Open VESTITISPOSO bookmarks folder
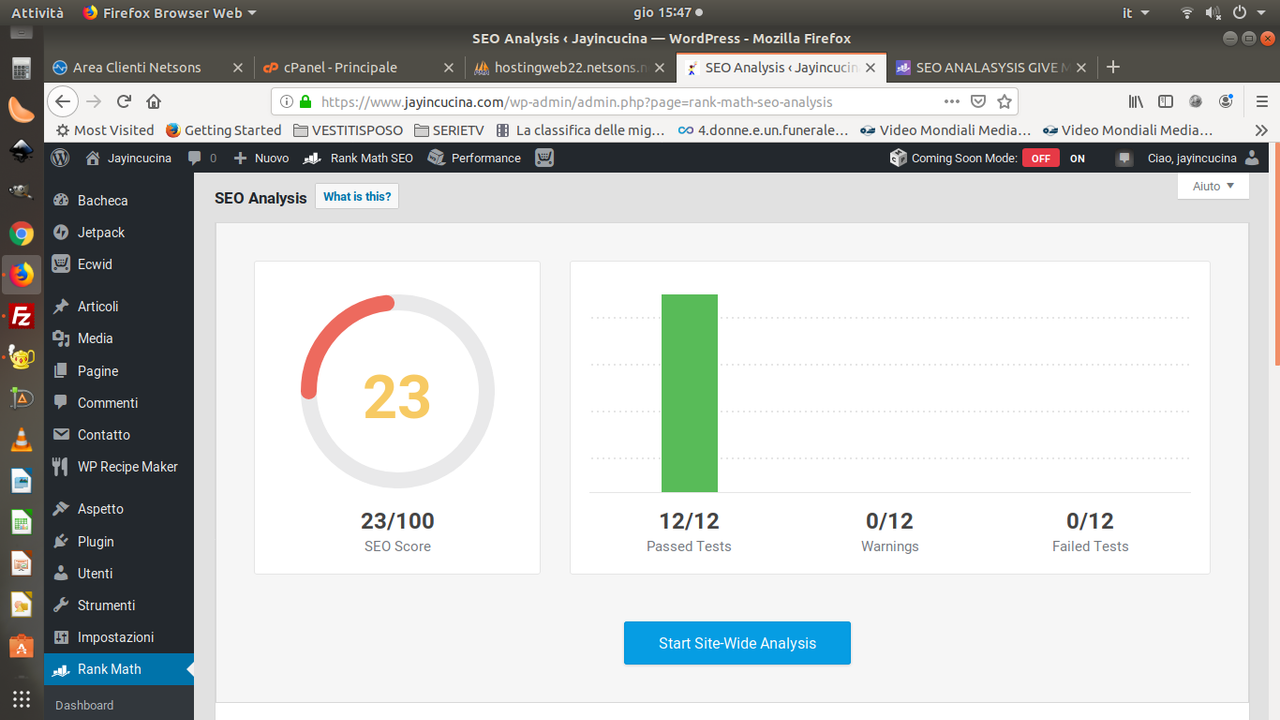The image size is (1280, 720). (x=349, y=130)
